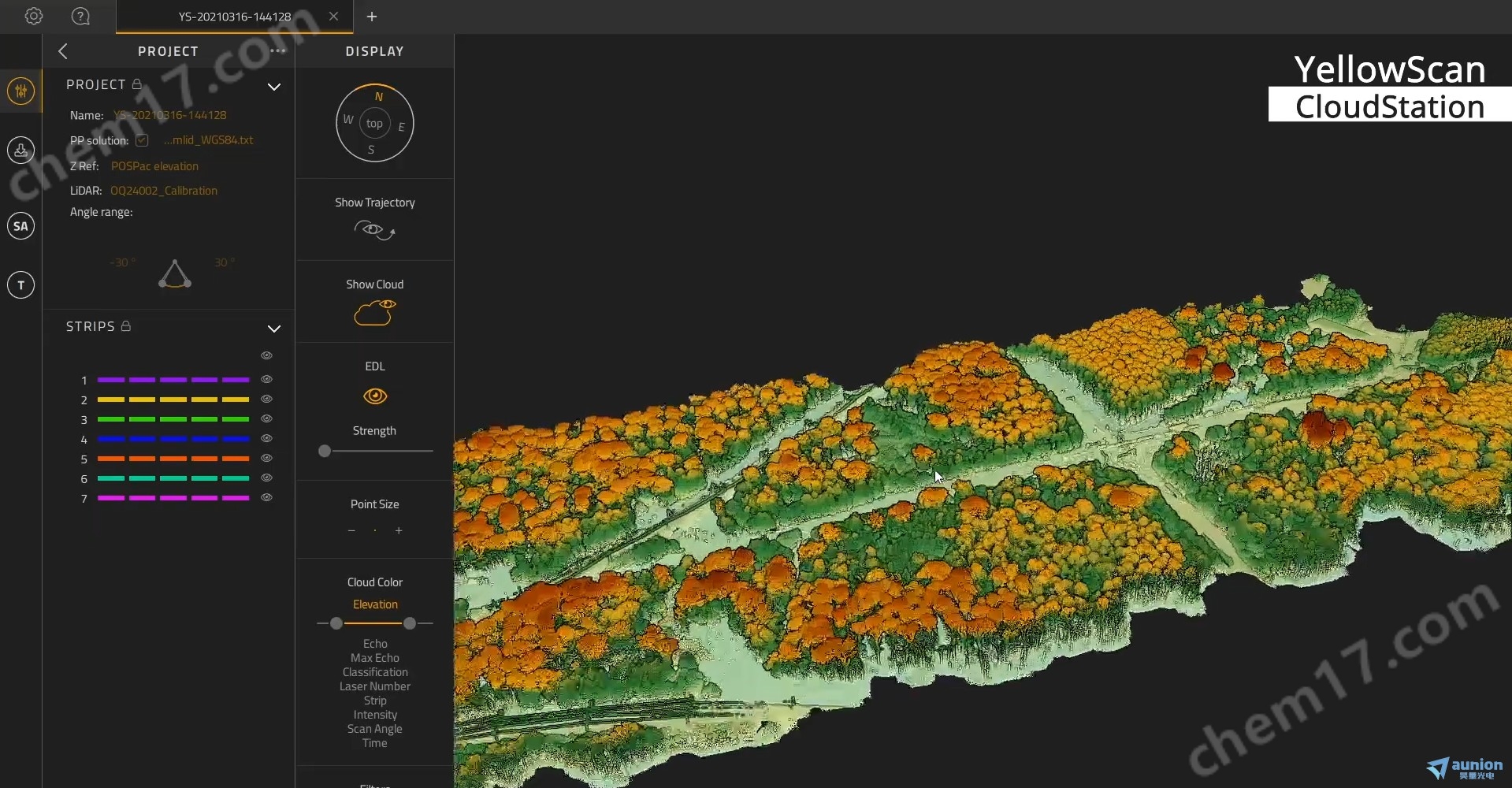This screenshot has width=1512, height=788.
Task: Open the SA sidebar module
Action: click(x=21, y=226)
